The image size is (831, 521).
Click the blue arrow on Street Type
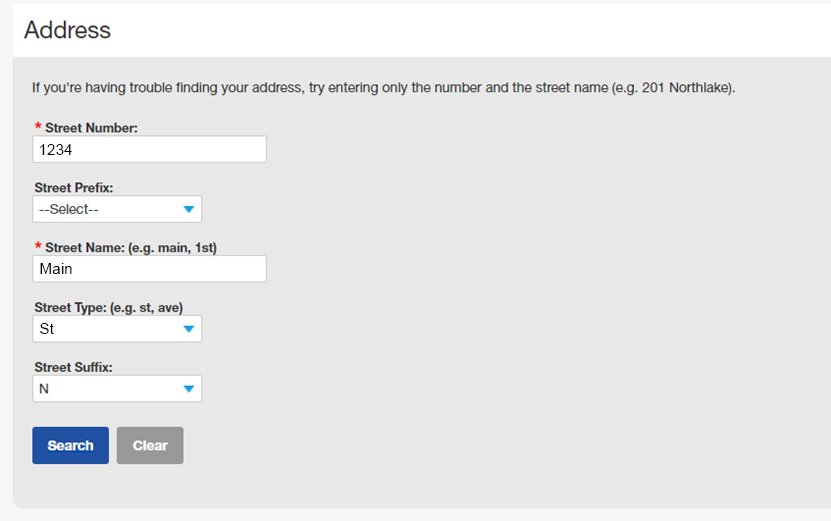click(x=188, y=329)
